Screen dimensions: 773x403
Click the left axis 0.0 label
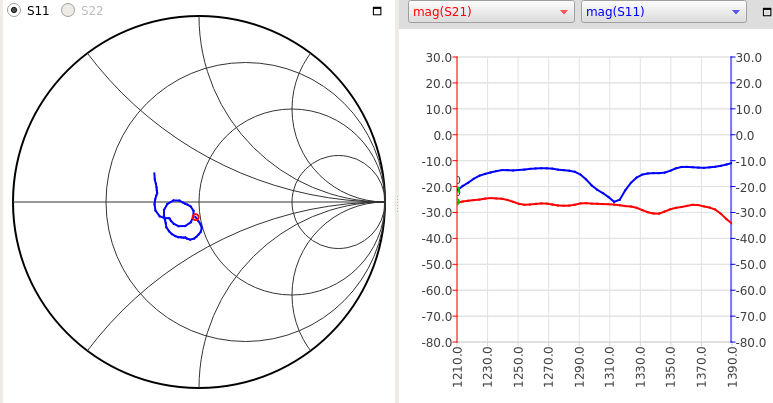442,135
